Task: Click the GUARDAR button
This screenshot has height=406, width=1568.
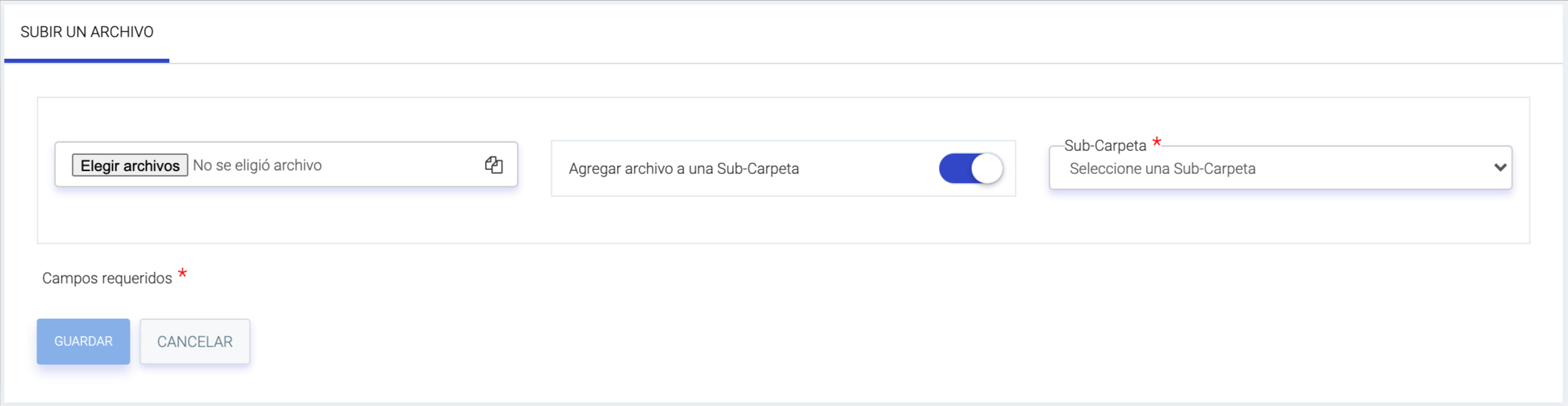Action: pyautogui.click(x=83, y=341)
